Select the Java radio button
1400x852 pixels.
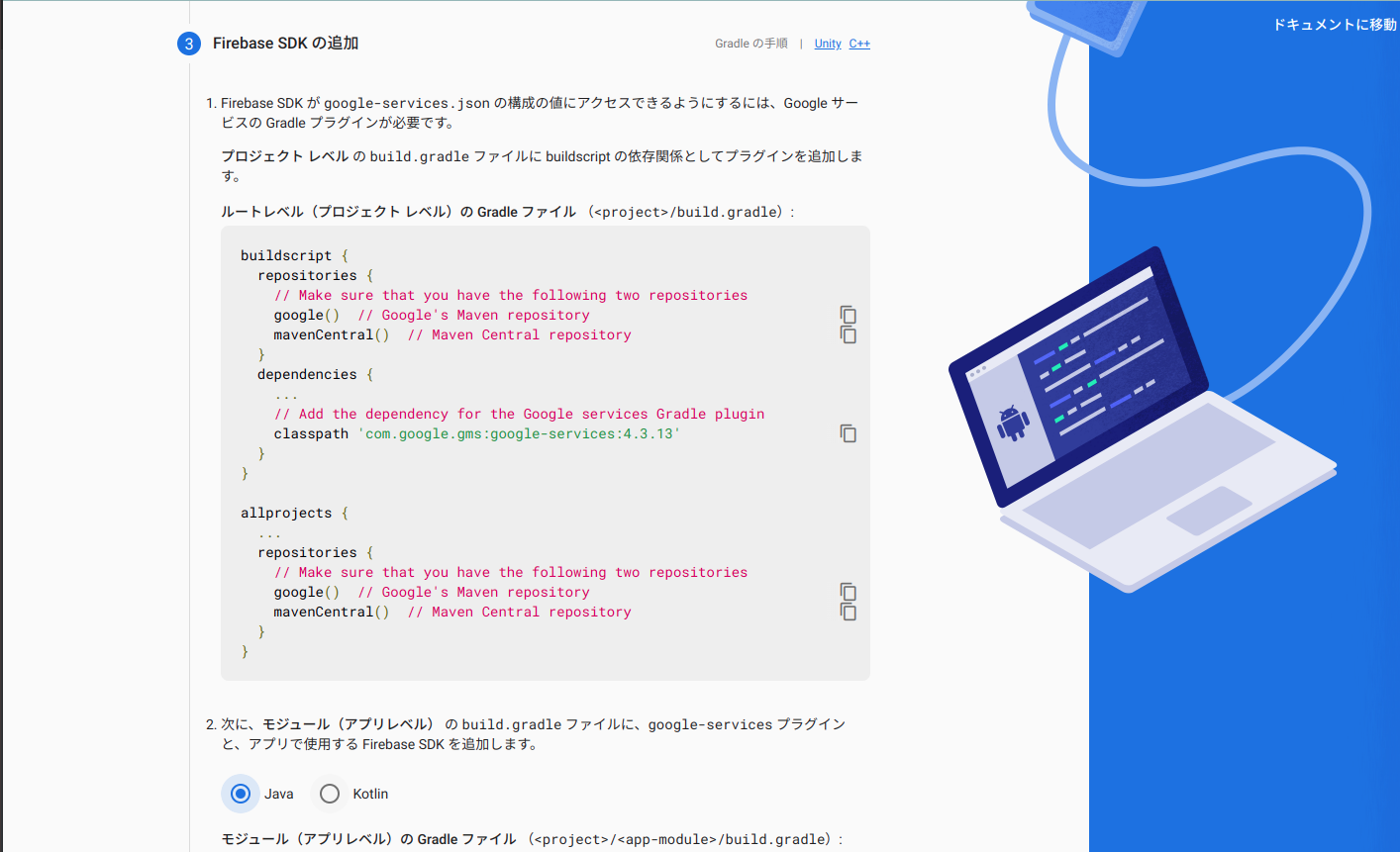241,794
